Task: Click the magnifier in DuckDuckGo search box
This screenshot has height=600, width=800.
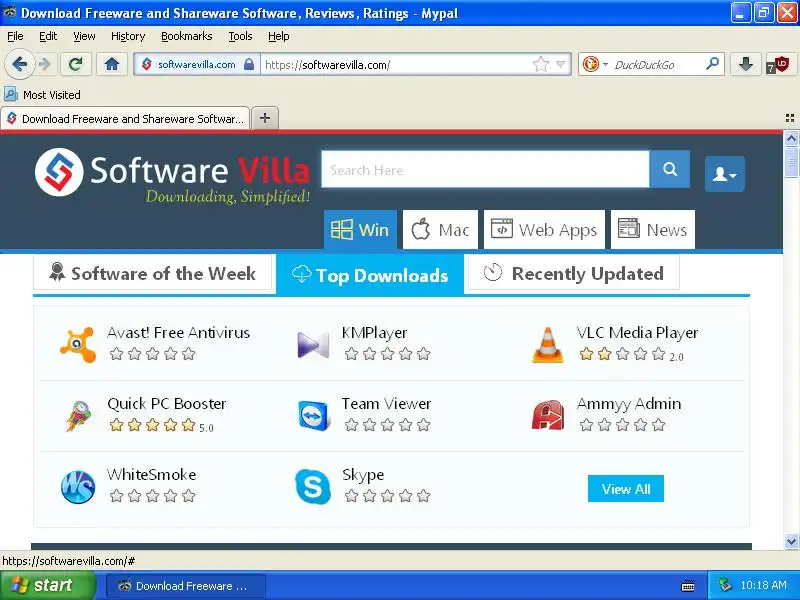Action: [x=712, y=64]
